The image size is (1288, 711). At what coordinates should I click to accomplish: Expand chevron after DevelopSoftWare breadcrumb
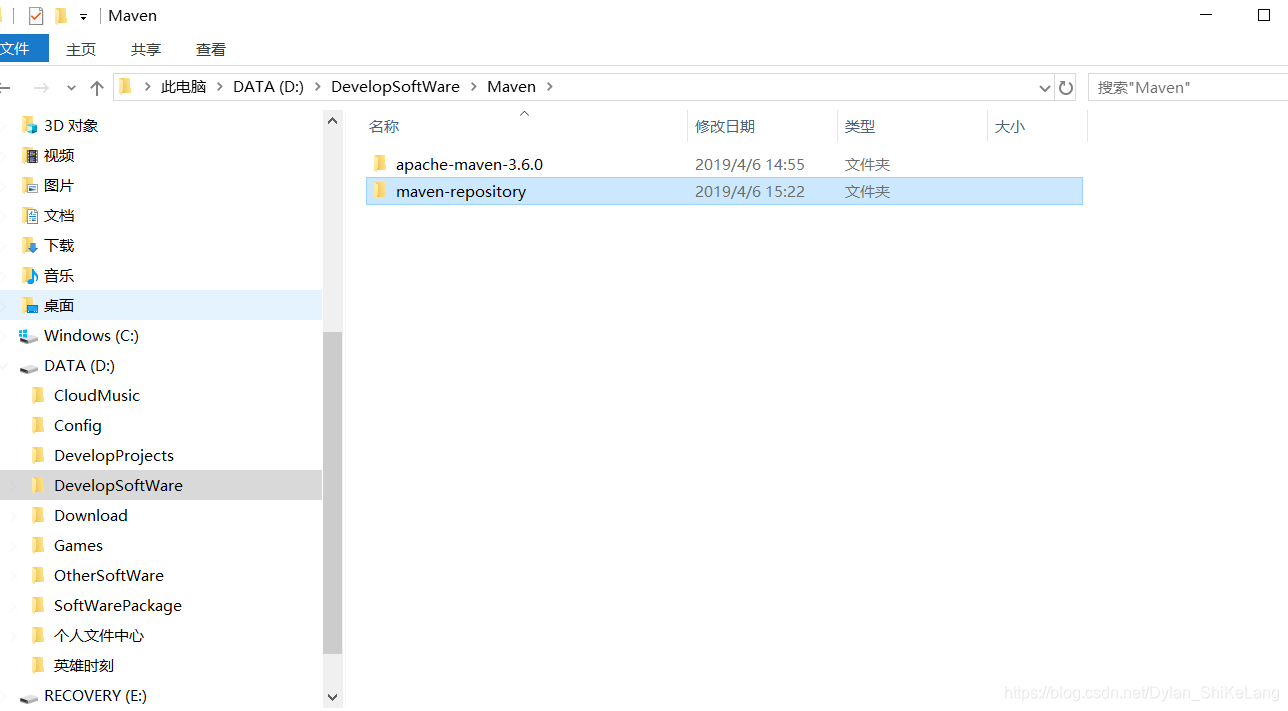pyautogui.click(x=474, y=87)
